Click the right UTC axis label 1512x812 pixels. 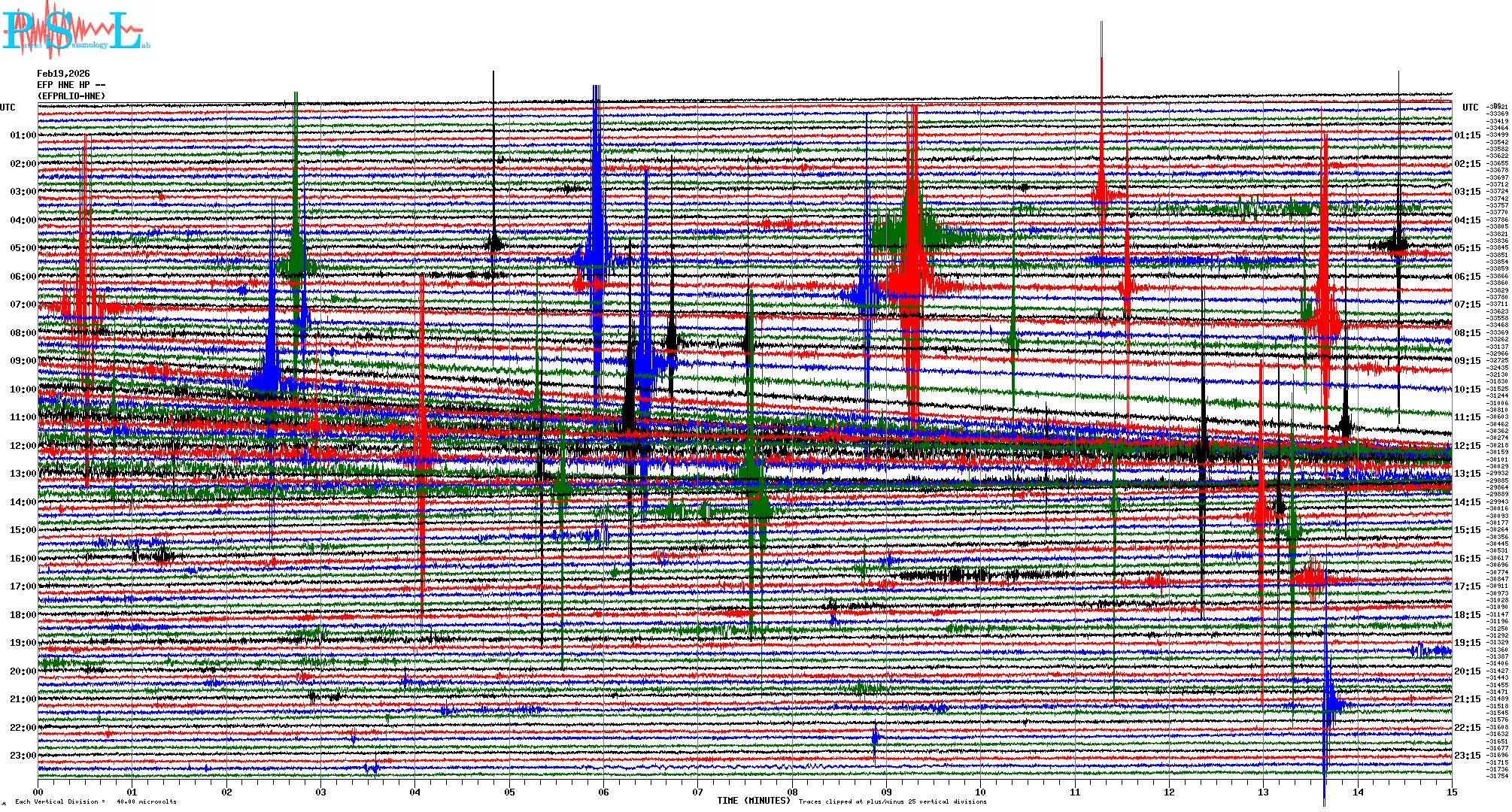point(1470,108)
